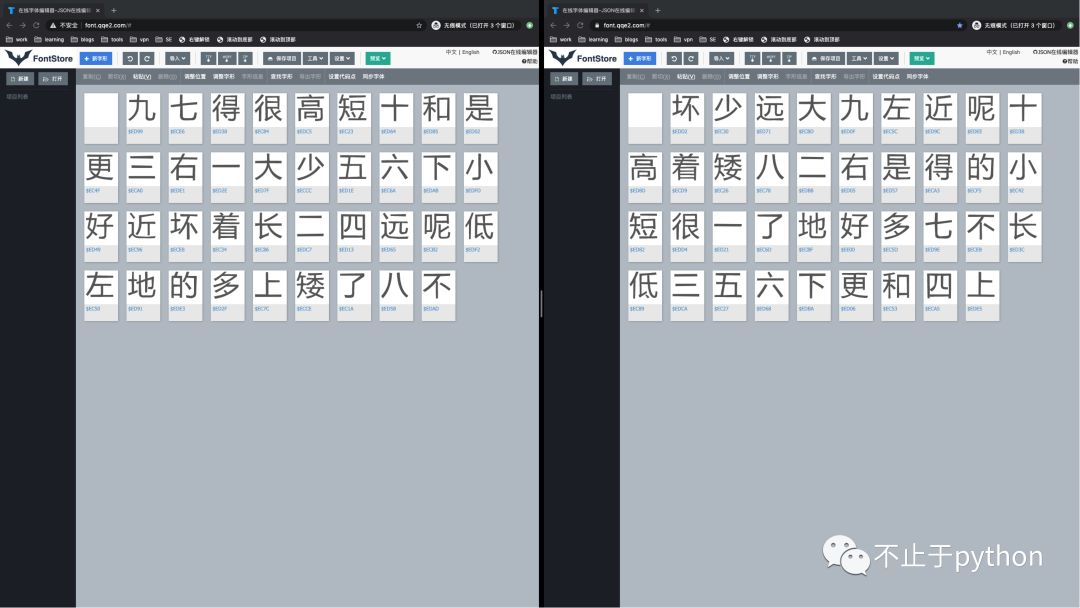Viewport: 1080px width, 608px height.
Task: Reload the page in the left browser window
Action: [37, 25]
